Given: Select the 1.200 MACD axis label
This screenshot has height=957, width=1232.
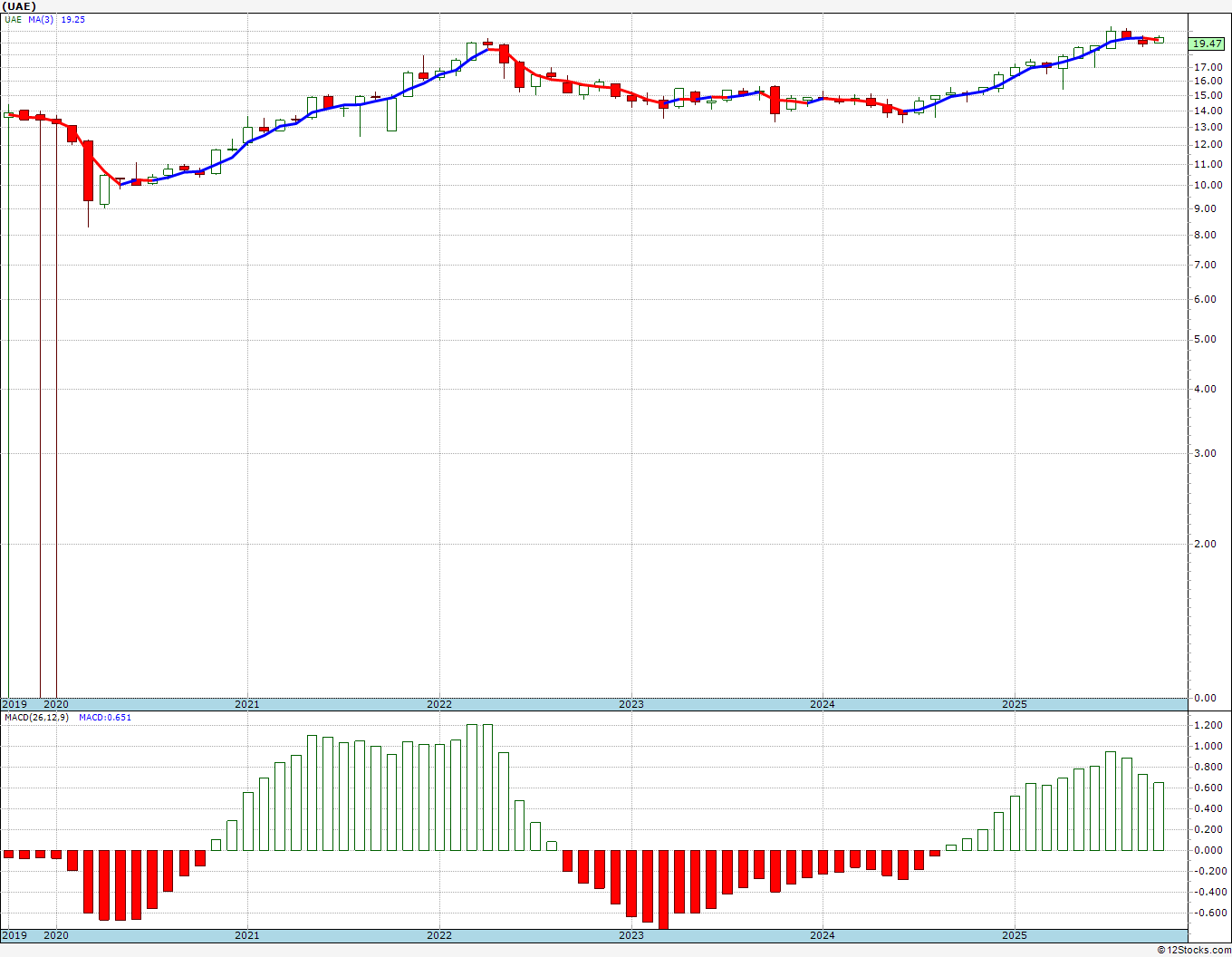Looking at the screenshot, I should [1208, 726].
